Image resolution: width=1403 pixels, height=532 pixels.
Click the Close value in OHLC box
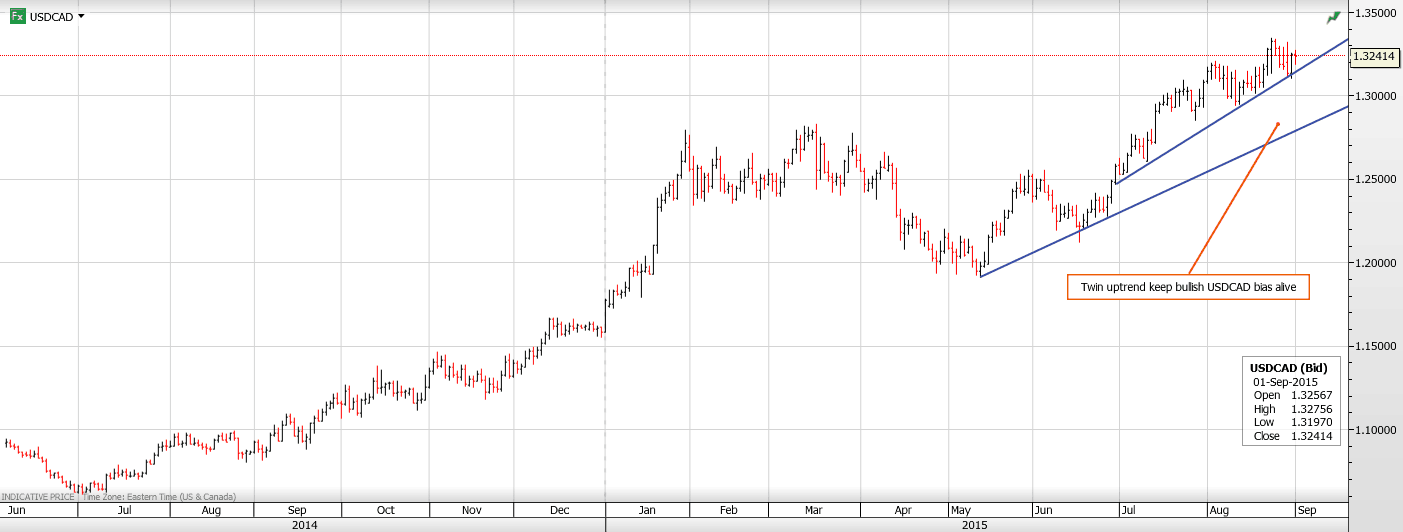1310,436
